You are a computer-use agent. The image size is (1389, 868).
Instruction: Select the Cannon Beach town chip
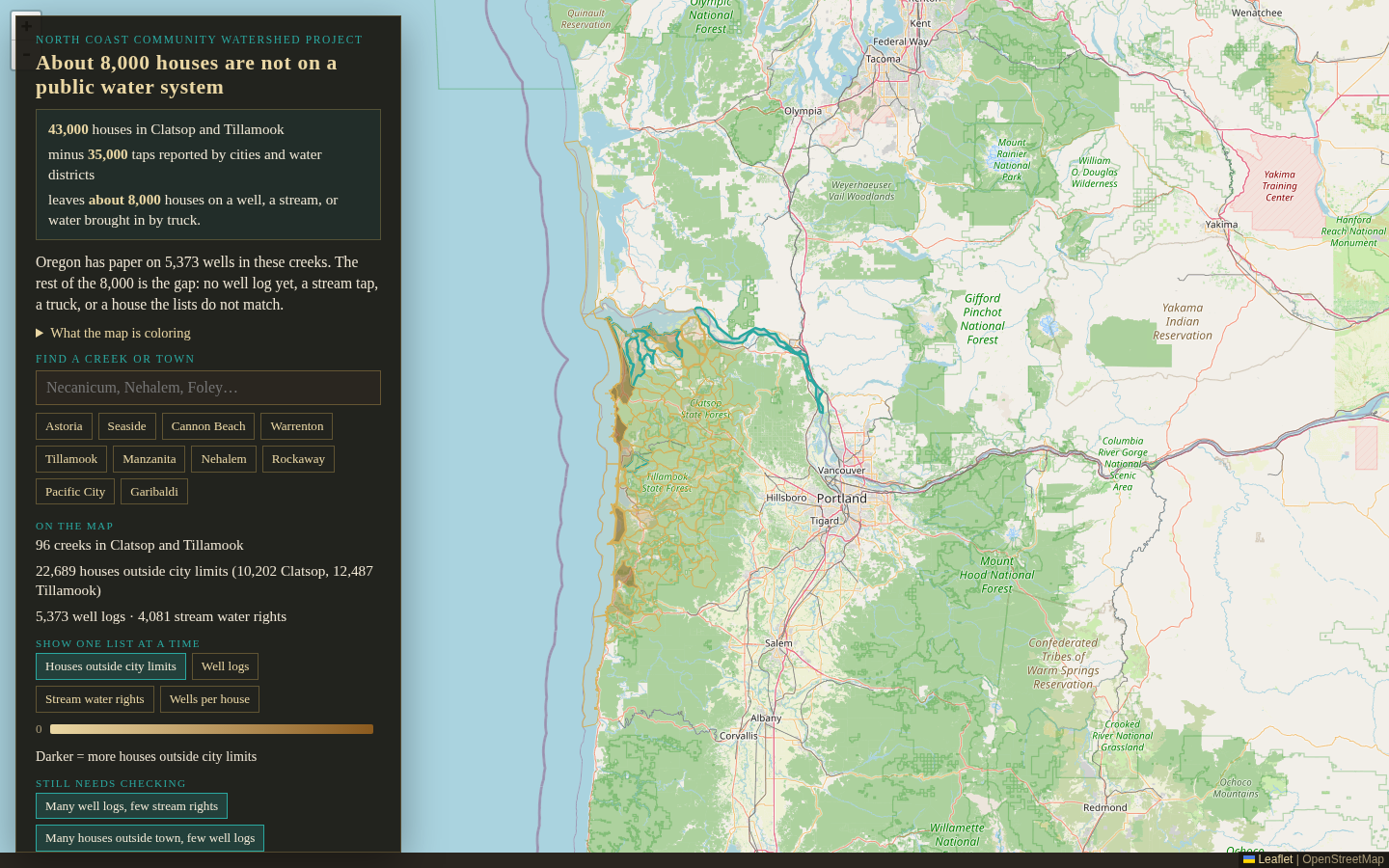tap(208, 426)
